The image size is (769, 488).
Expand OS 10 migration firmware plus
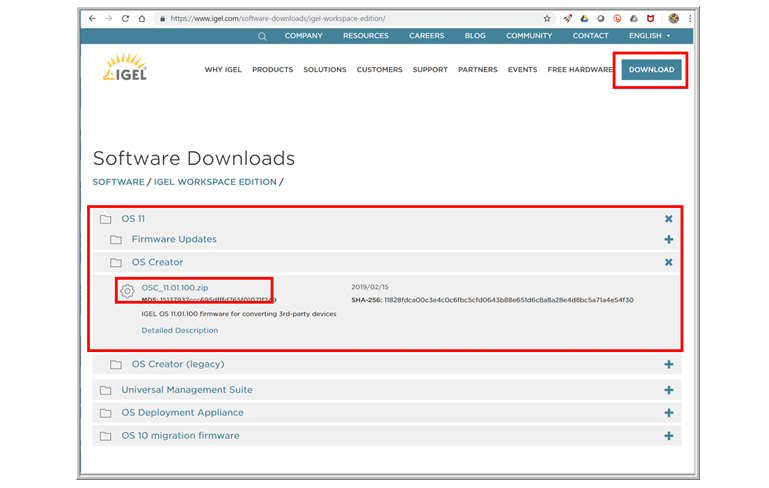pyautogui.click(x=668, y=436)
